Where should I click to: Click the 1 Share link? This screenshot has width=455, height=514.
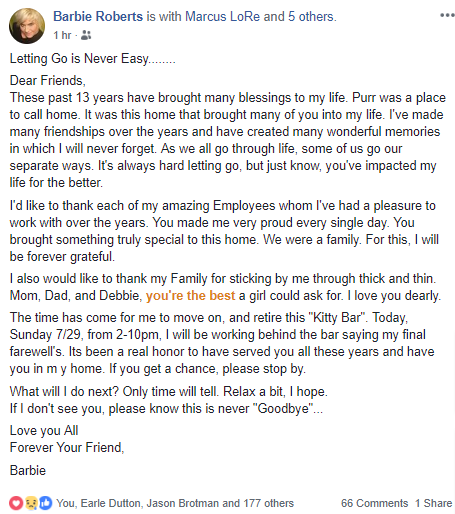[433, 503]
